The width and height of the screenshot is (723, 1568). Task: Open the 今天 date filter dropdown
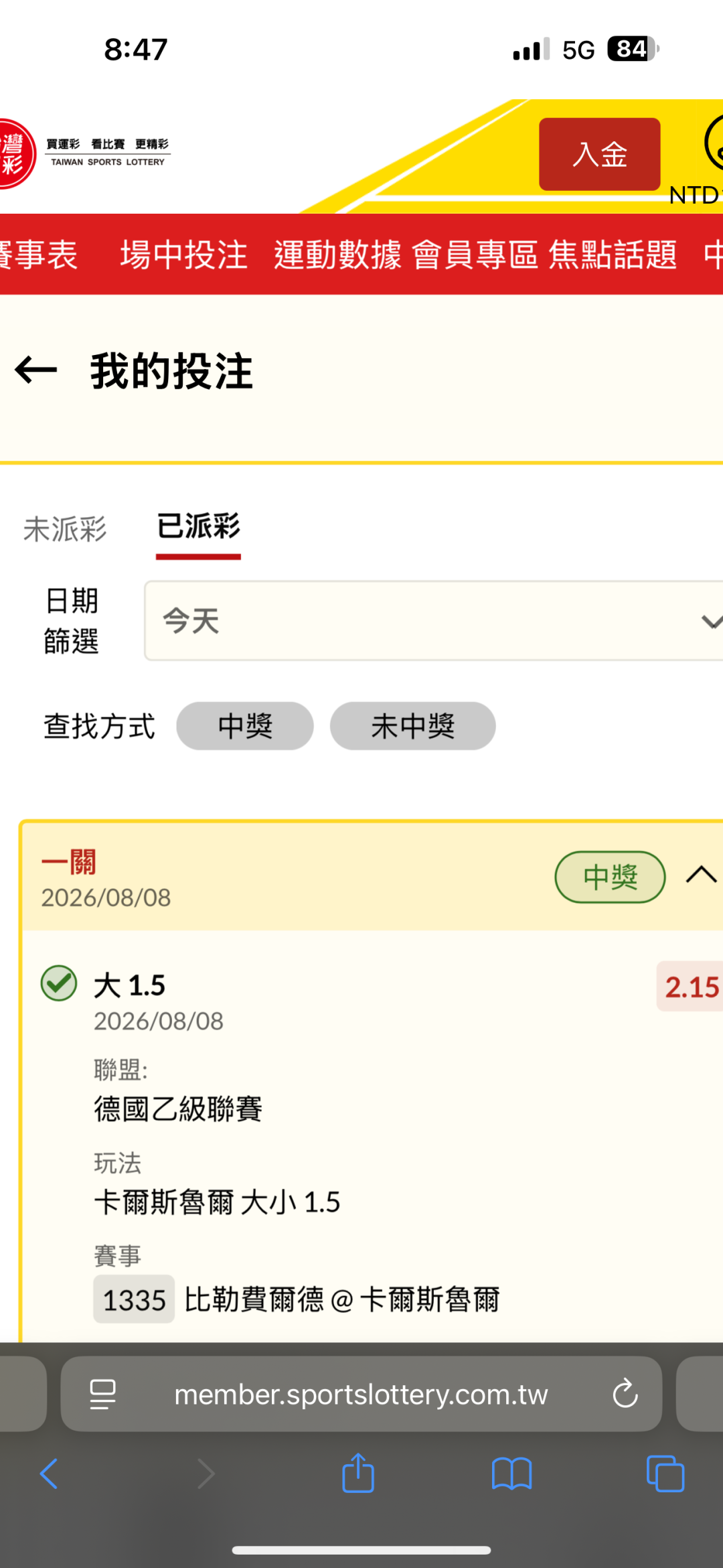pos(434,621)
